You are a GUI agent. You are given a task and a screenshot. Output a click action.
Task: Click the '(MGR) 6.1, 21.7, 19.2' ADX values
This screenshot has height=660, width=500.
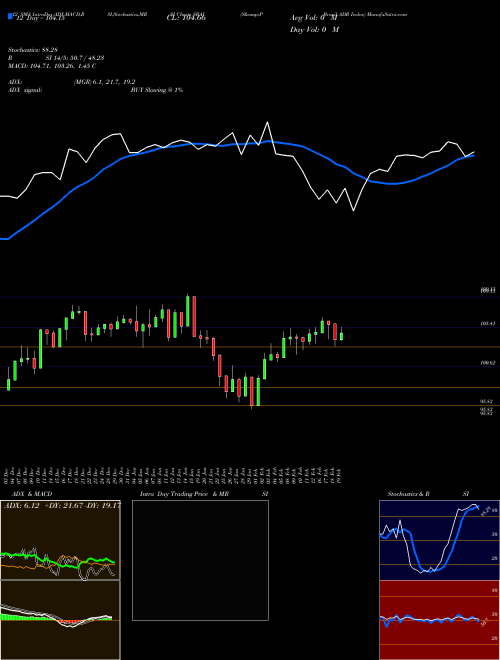(x=104, y=82)
